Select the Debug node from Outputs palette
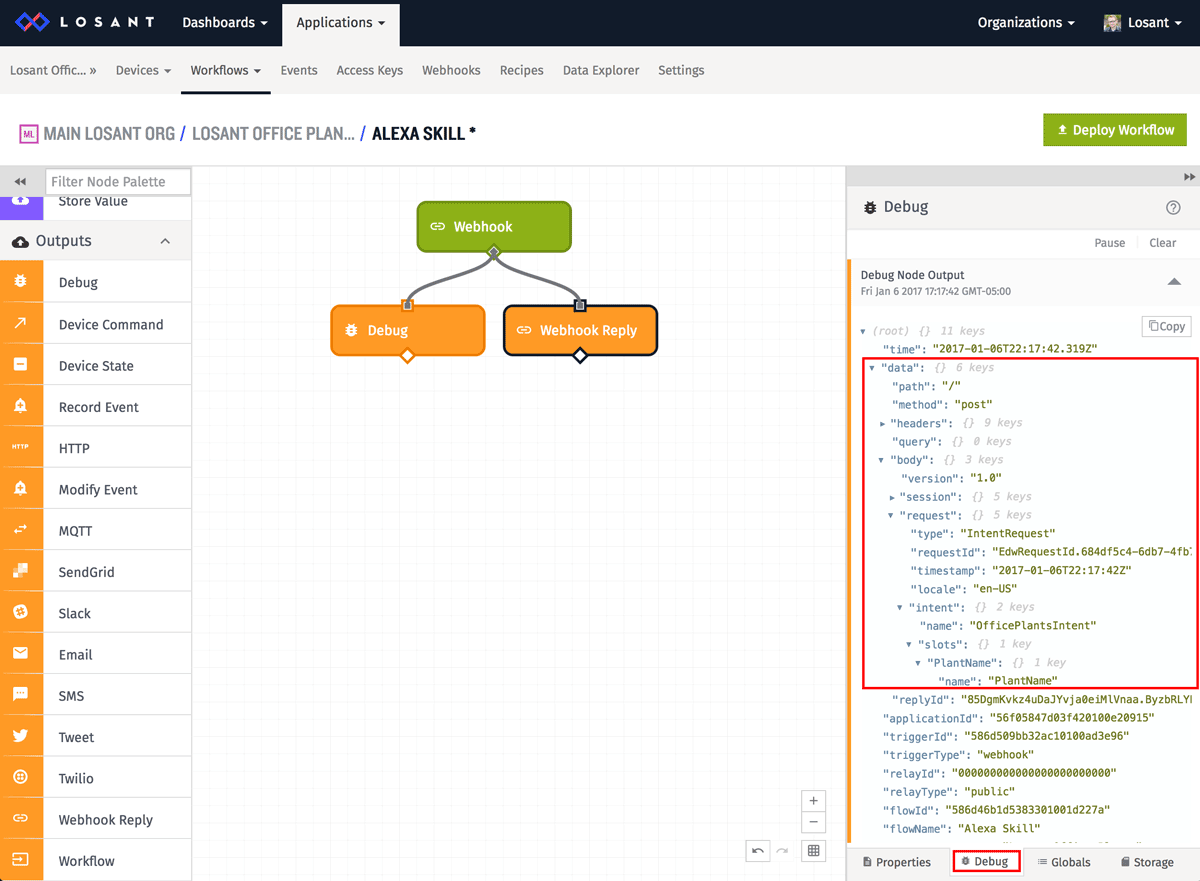Image resolution: width=1200 pixels, height=881 pixels. [79, 281]
